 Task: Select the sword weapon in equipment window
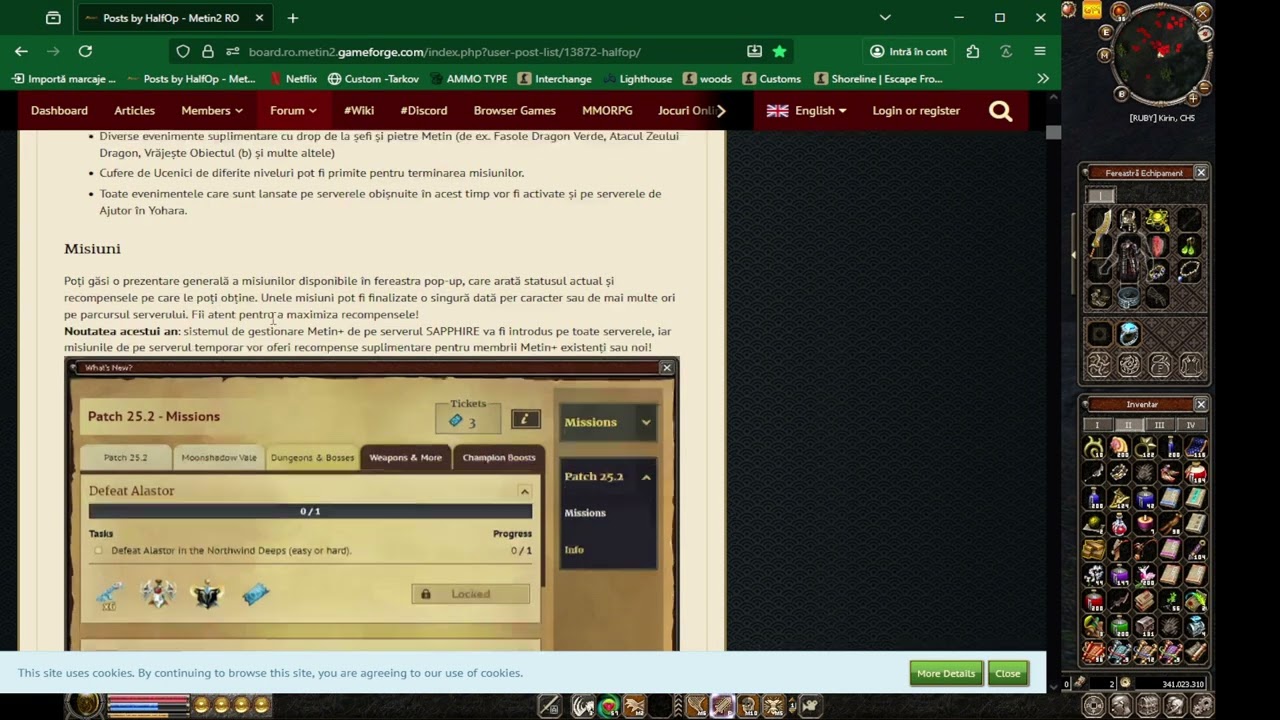[1099, 232]
